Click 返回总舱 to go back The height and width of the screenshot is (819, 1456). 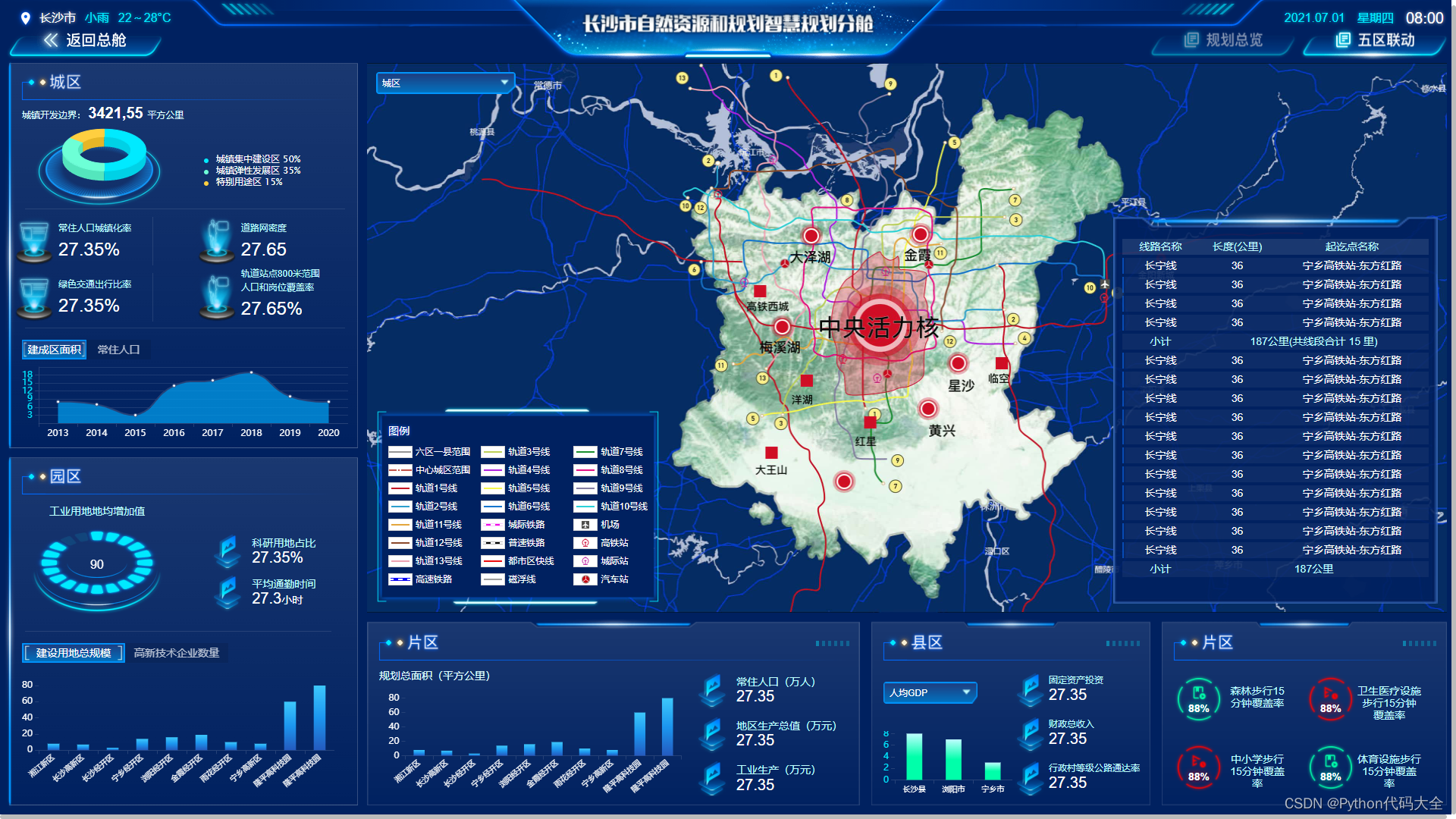(95, 40)
